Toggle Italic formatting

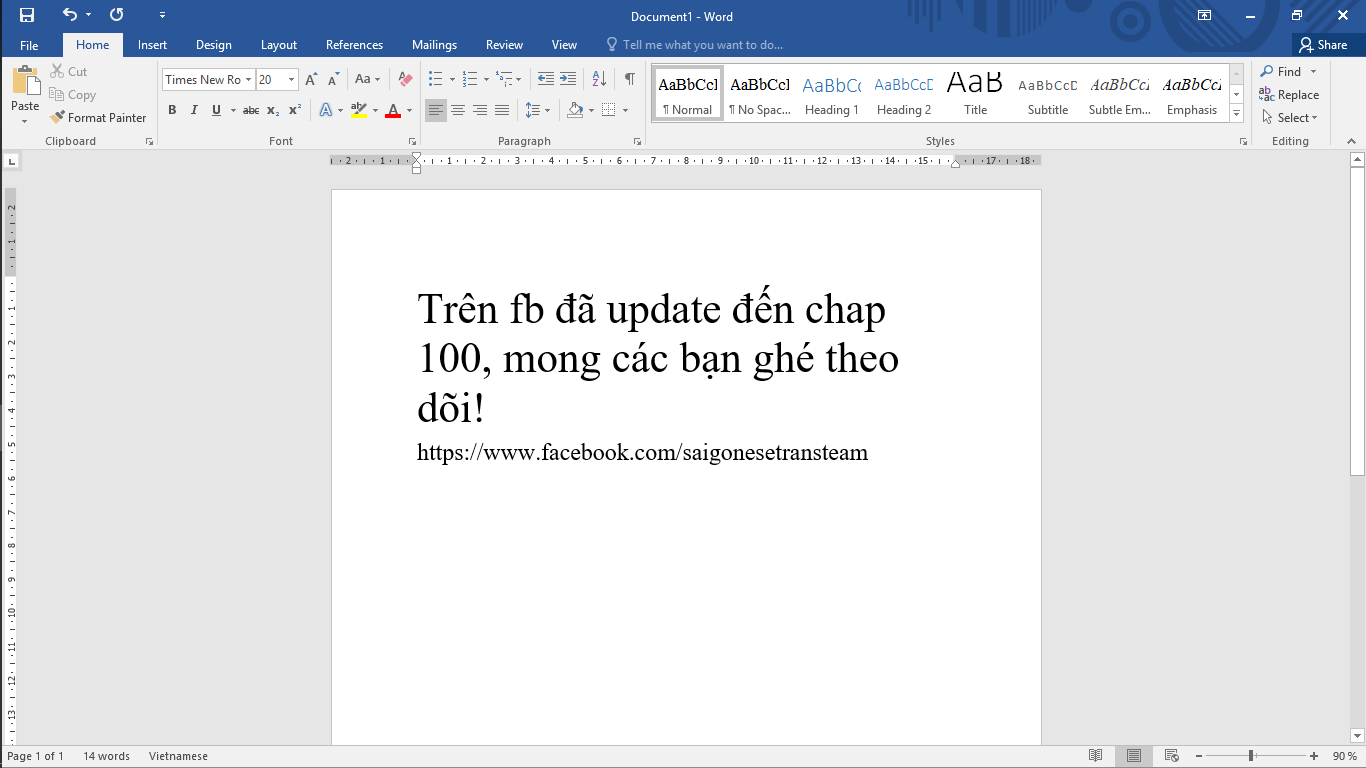(x=194, y=110)
